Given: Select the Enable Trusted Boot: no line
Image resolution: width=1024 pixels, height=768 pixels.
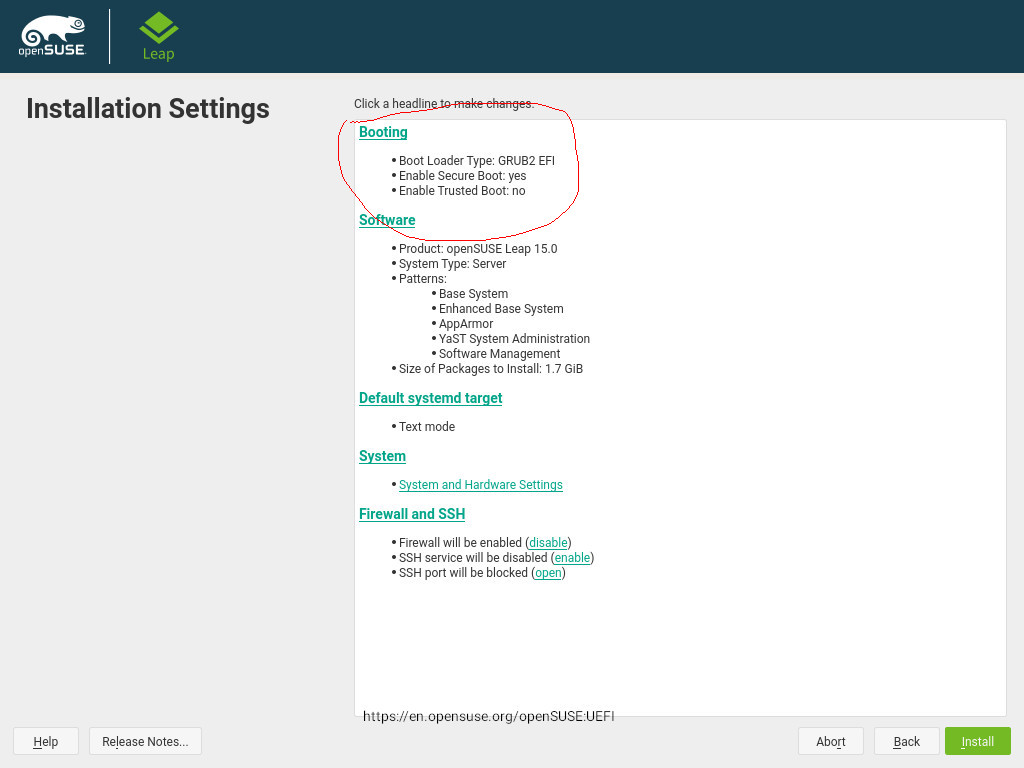Looking at the screenshot, I should 462,191.
